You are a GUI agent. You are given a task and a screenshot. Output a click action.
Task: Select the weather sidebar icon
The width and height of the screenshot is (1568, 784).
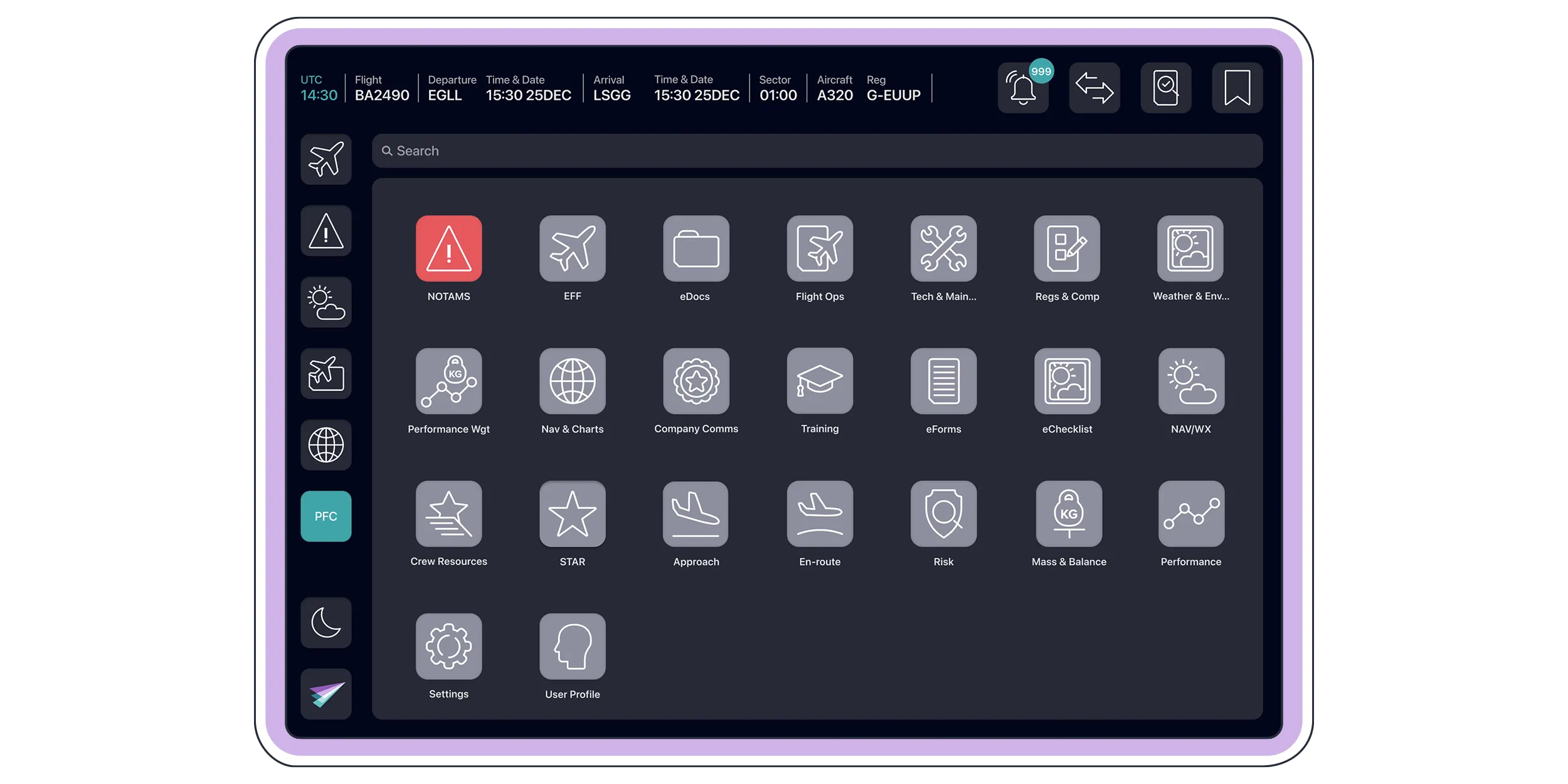(326, 302)
